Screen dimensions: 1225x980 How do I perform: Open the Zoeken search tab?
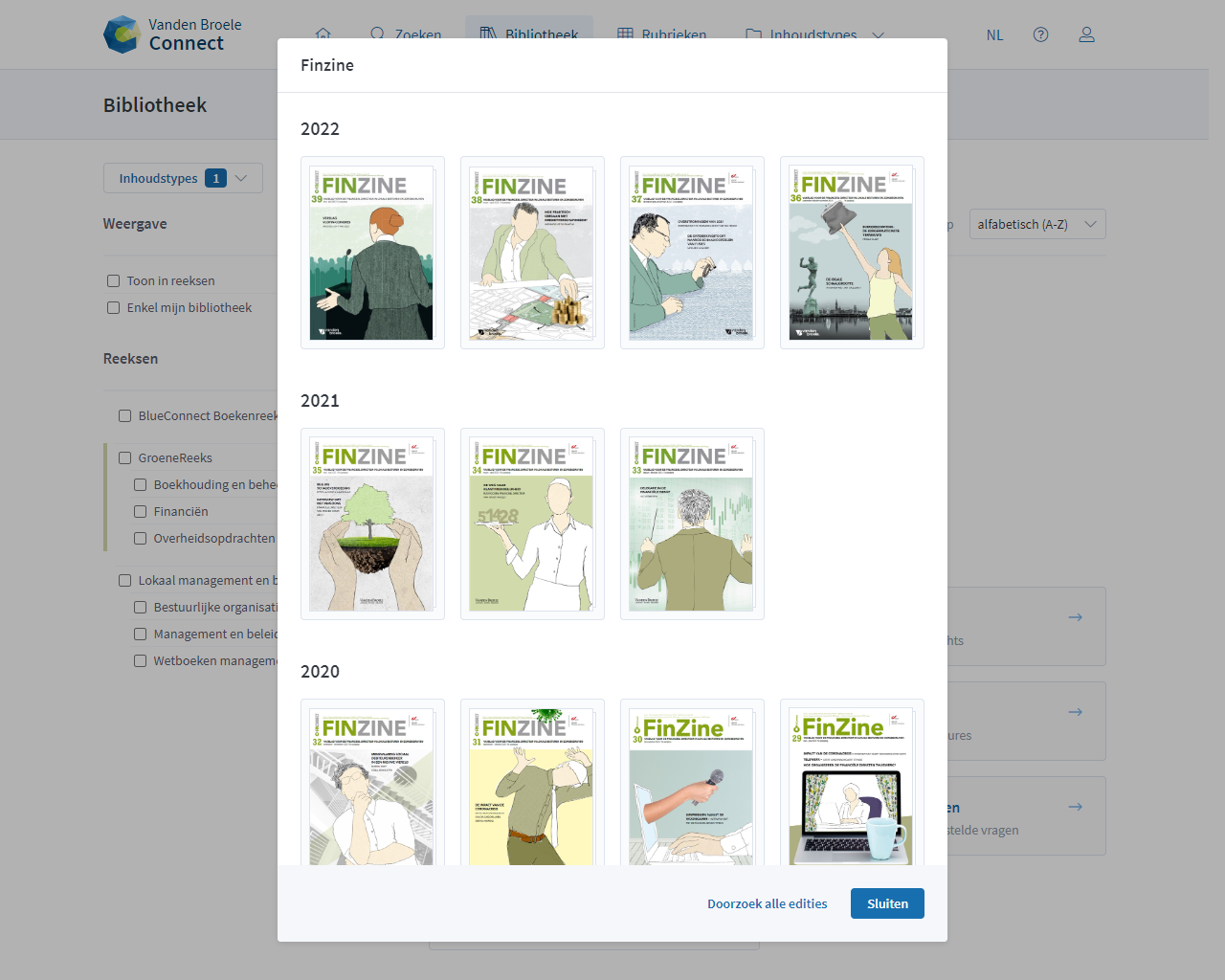click(x=406, y=34)
